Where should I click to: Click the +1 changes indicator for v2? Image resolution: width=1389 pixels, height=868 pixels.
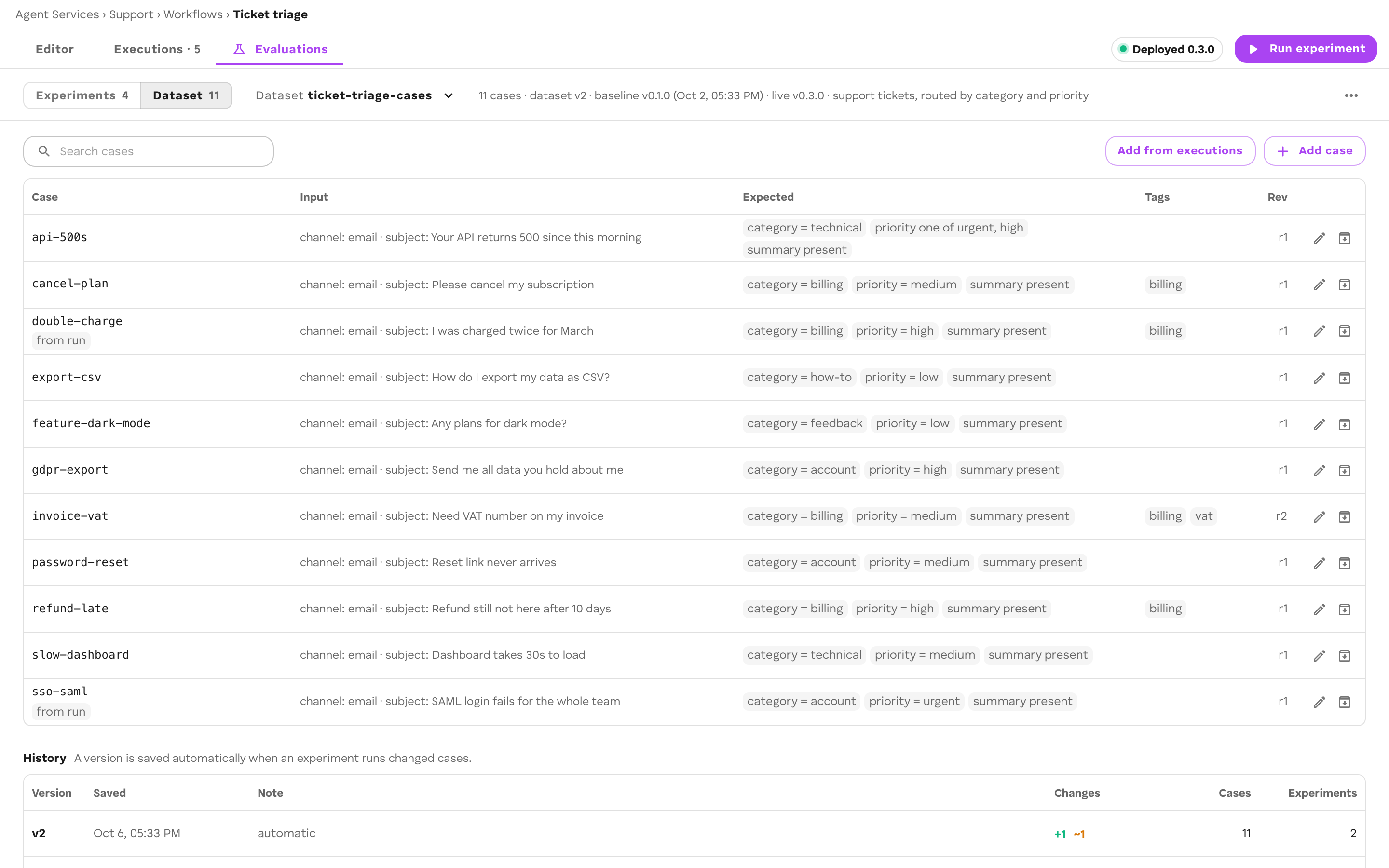coord(1060,834)
